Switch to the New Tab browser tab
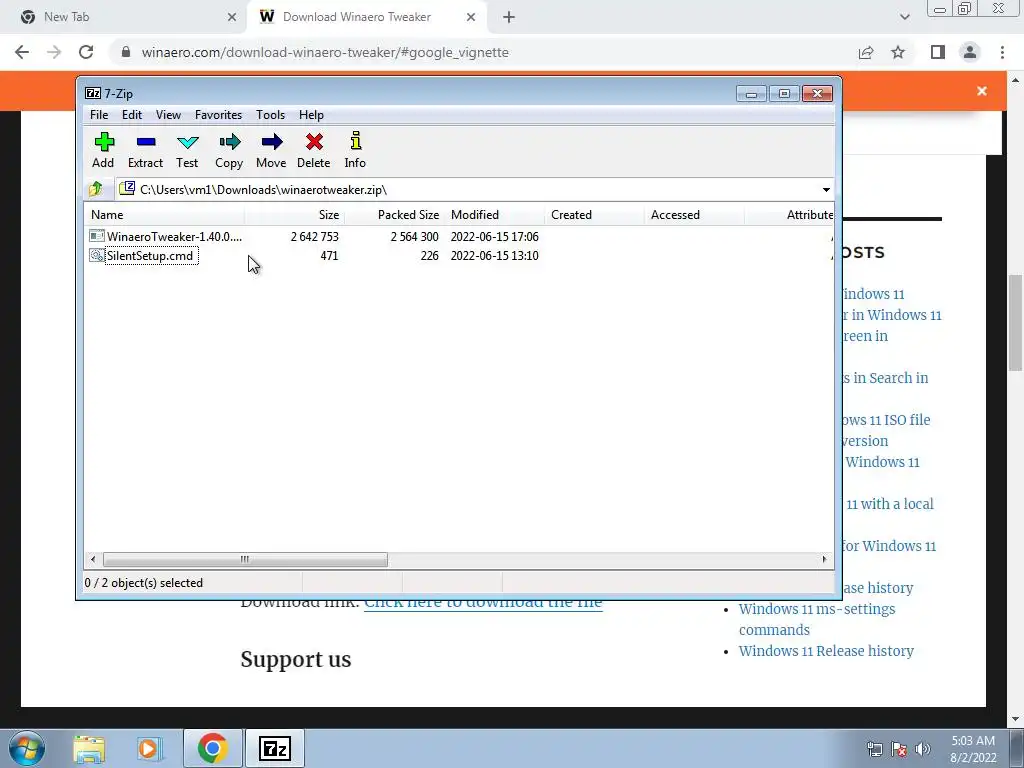Image resolution: width=1024 pixels, height=768 pixels. tap(123, 17)
